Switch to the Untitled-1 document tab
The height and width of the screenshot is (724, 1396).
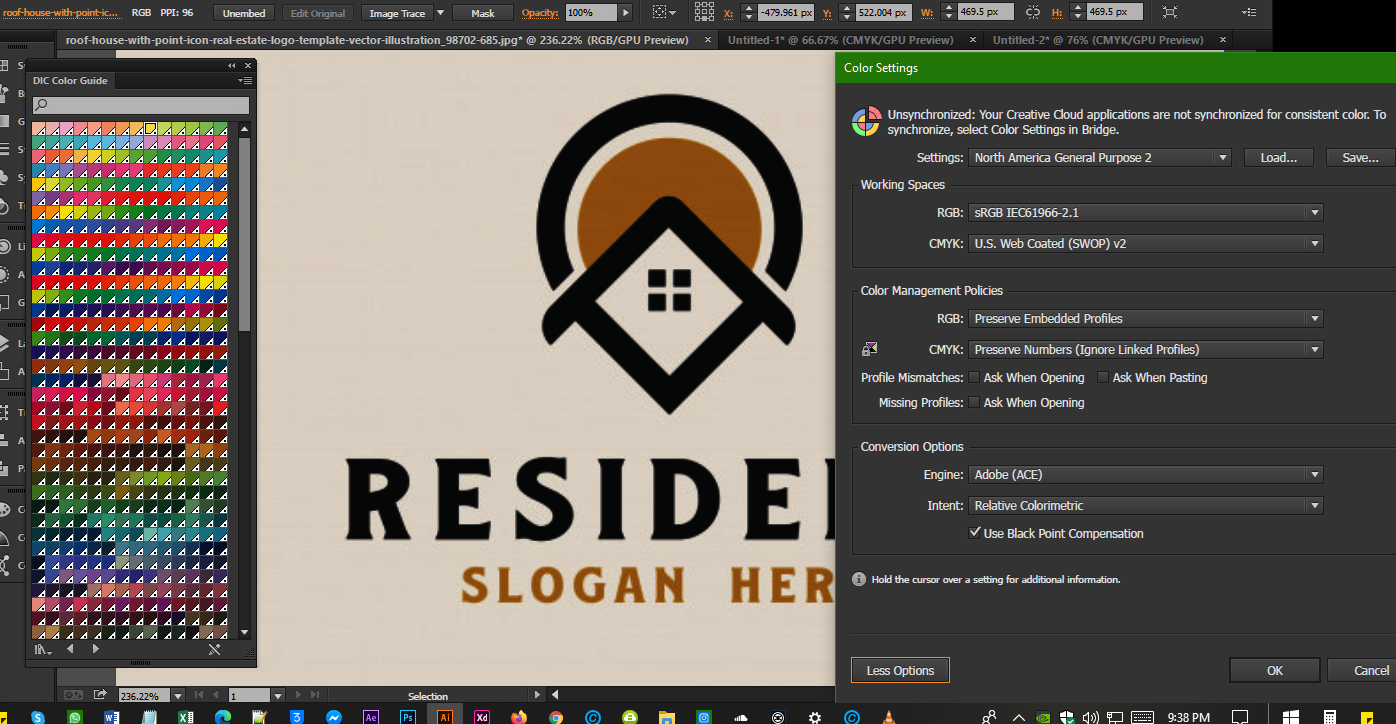(x=840, y=40)
